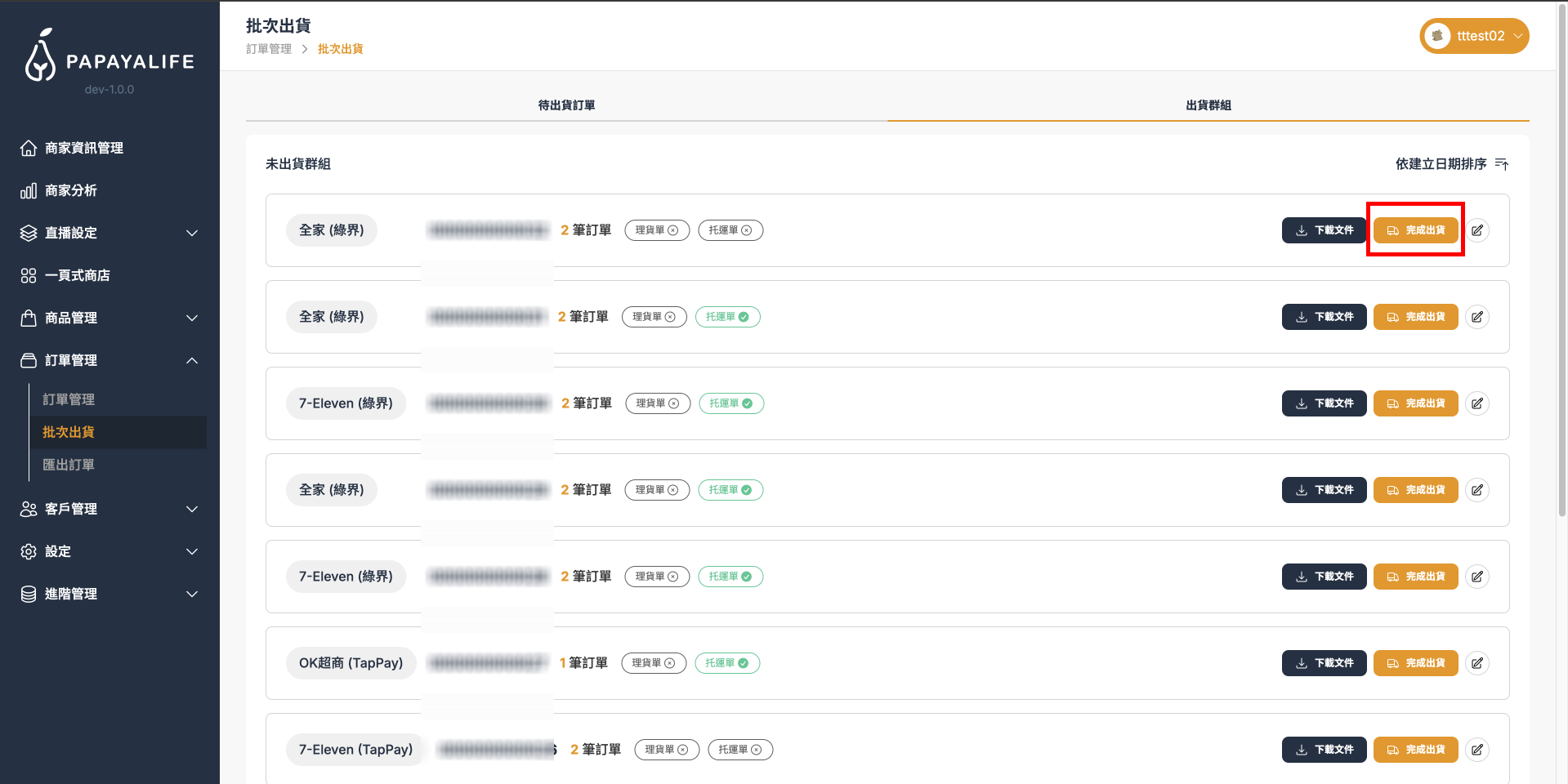Select 匯出訂單 in sidebar submenu
Screen dimensions: 1568x784
click(69, 465)
